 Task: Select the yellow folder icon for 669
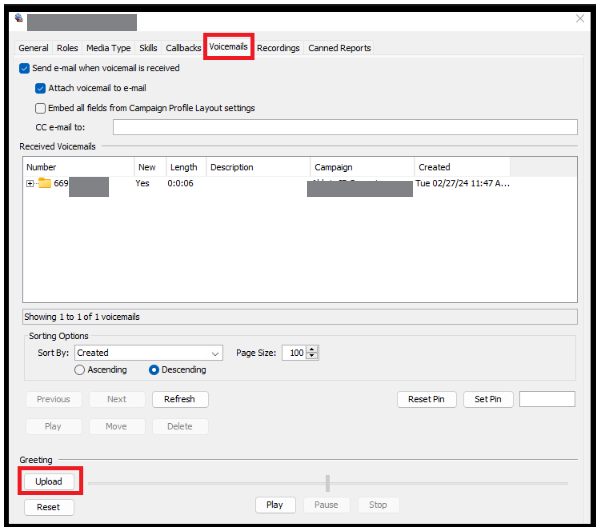tap(44, 183)
